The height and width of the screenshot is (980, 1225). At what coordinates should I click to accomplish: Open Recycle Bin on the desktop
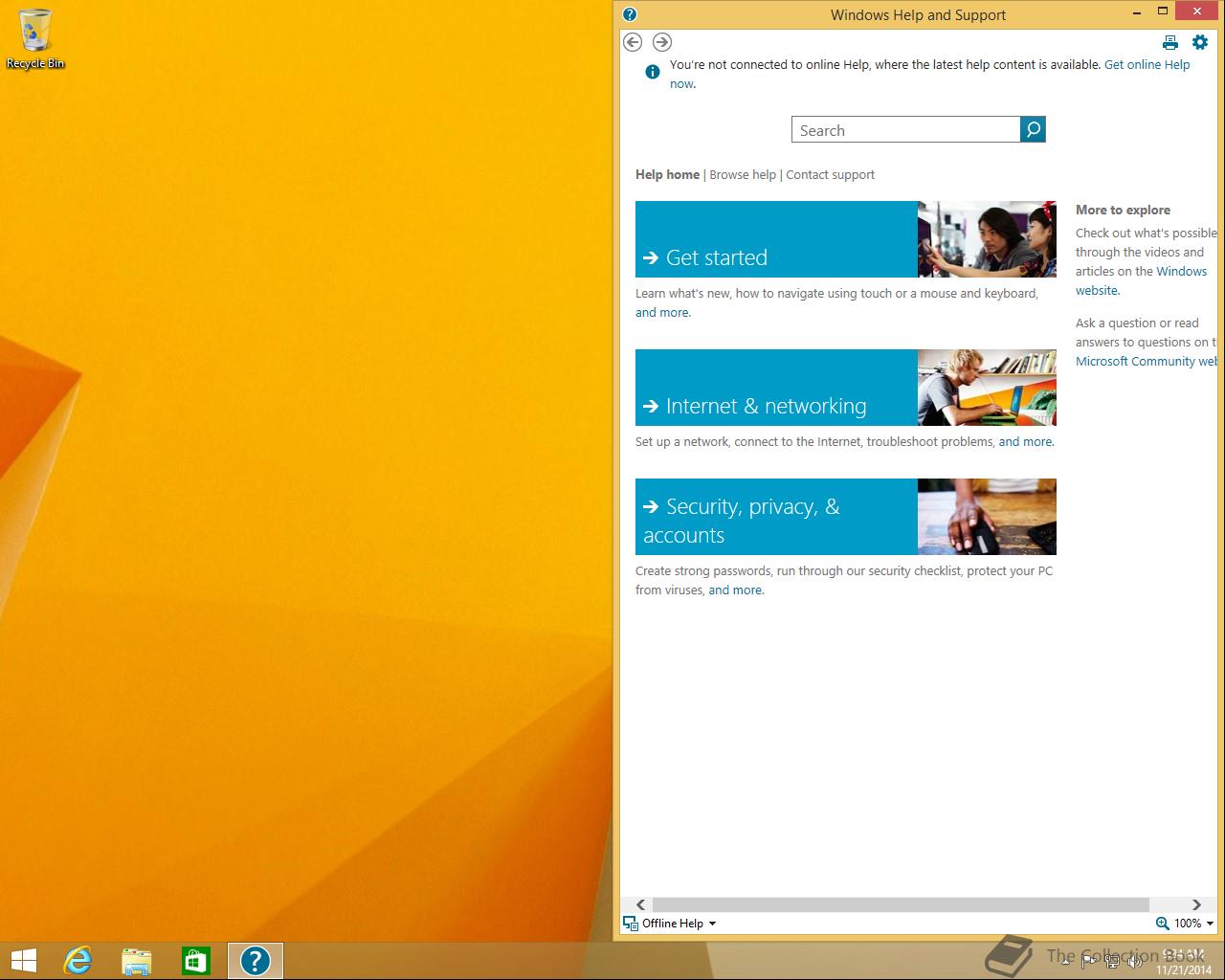coord(35,39)
